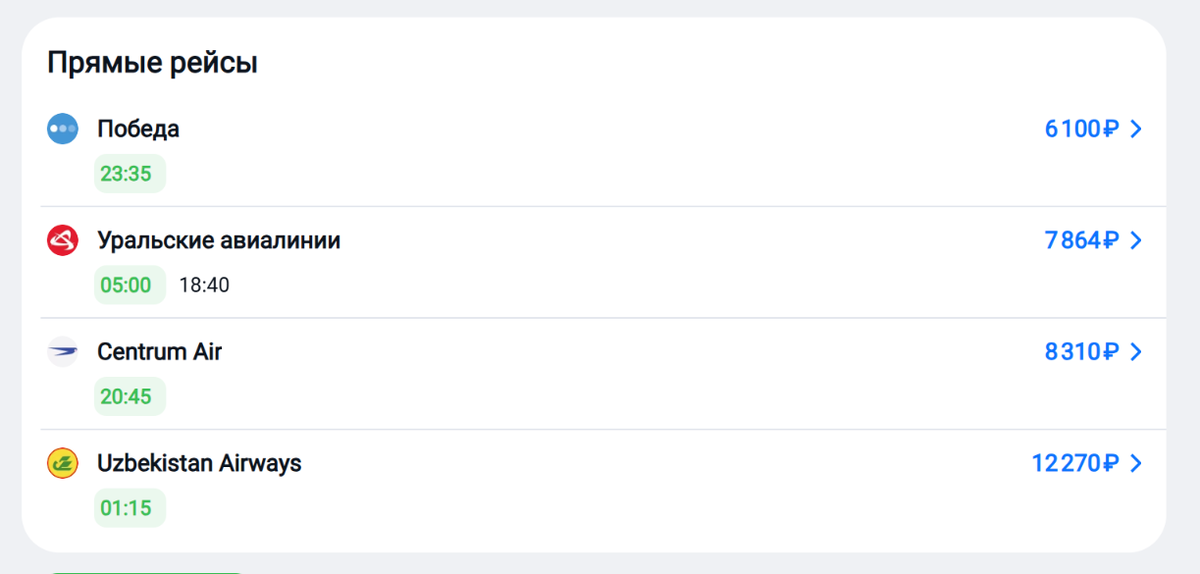Screen dimensions: 1200x574
Task: Expand Centrum Air row chevron
Action: pos(1135,352)
